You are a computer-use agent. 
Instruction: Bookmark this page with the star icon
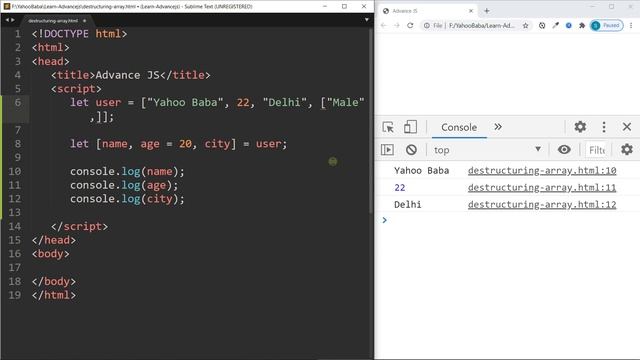tap(525, 25)
